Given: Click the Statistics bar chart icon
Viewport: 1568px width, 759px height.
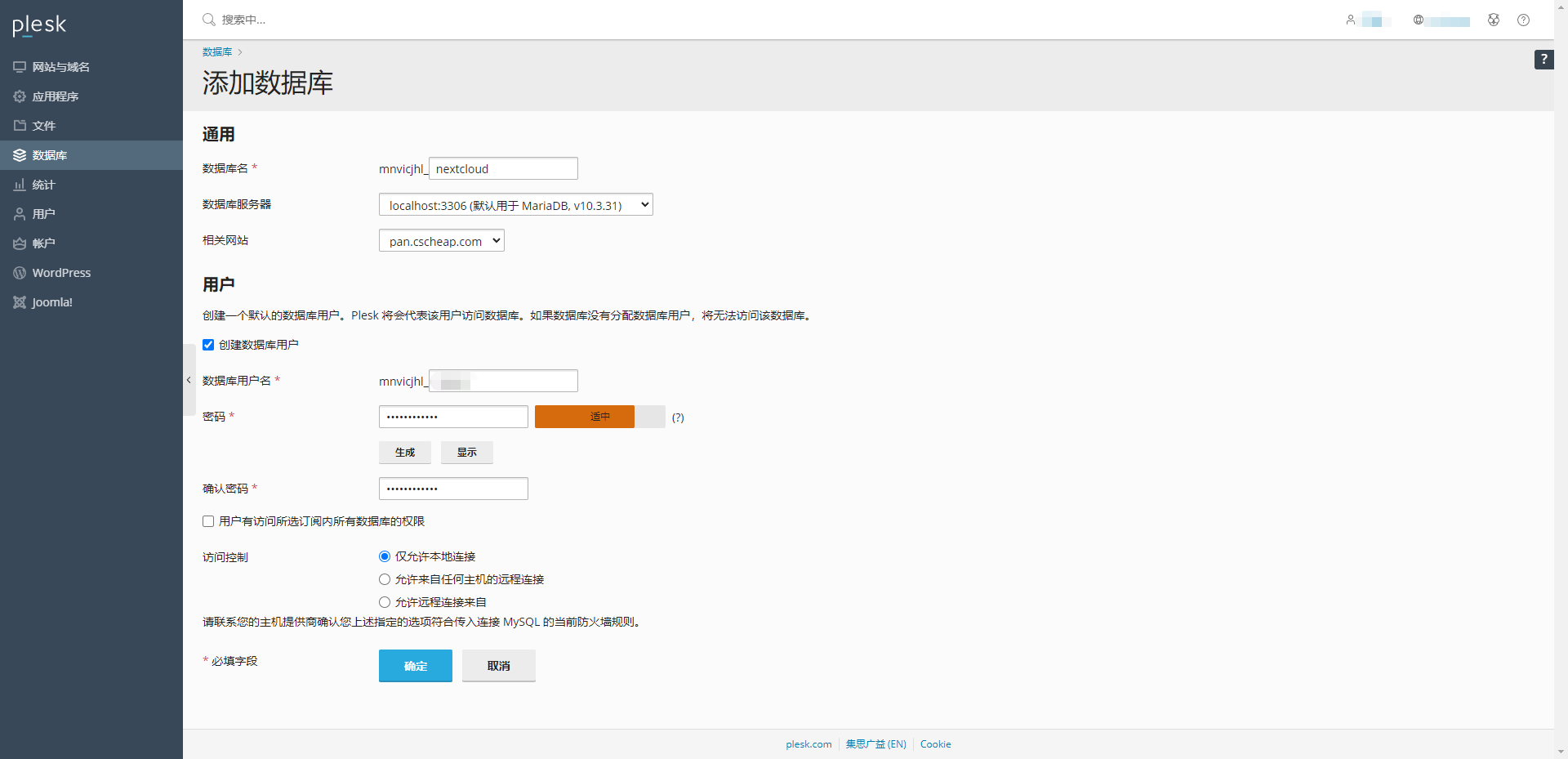Looking at the screenshot, I should pyautogui.click(x=20, y=185).
